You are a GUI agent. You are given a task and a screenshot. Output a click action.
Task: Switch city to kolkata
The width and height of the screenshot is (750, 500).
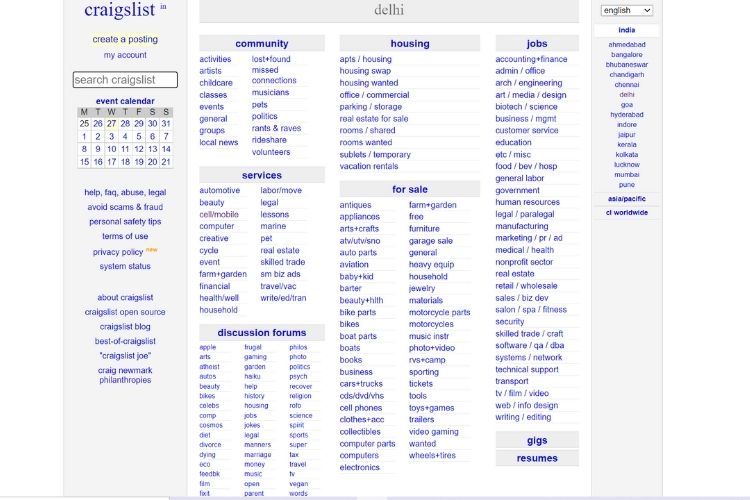[627, 155]
